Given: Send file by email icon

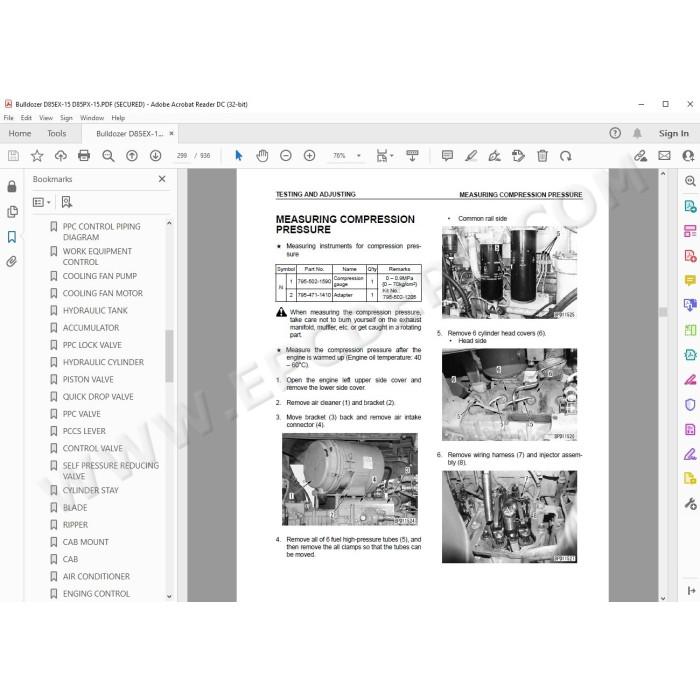Looking at the screenshot, I should click(664, 155).
